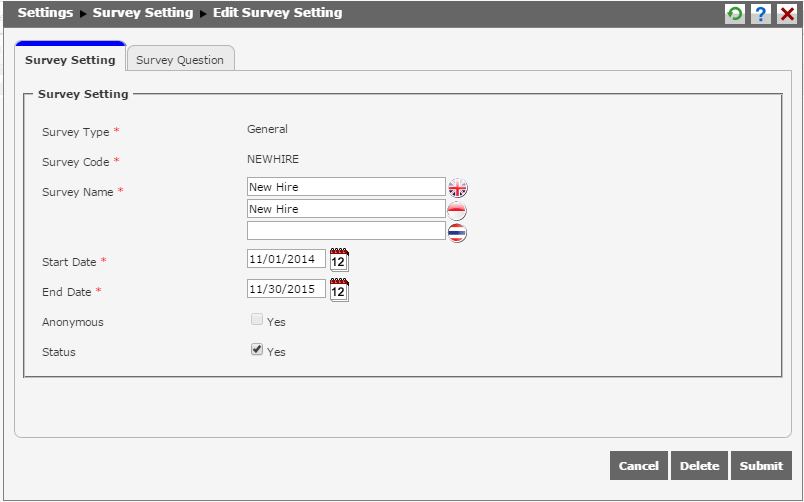The height and width of the screenshot is (502, 804).
Task: Click Settings in the breadcrumb
Action: (45, 13)
